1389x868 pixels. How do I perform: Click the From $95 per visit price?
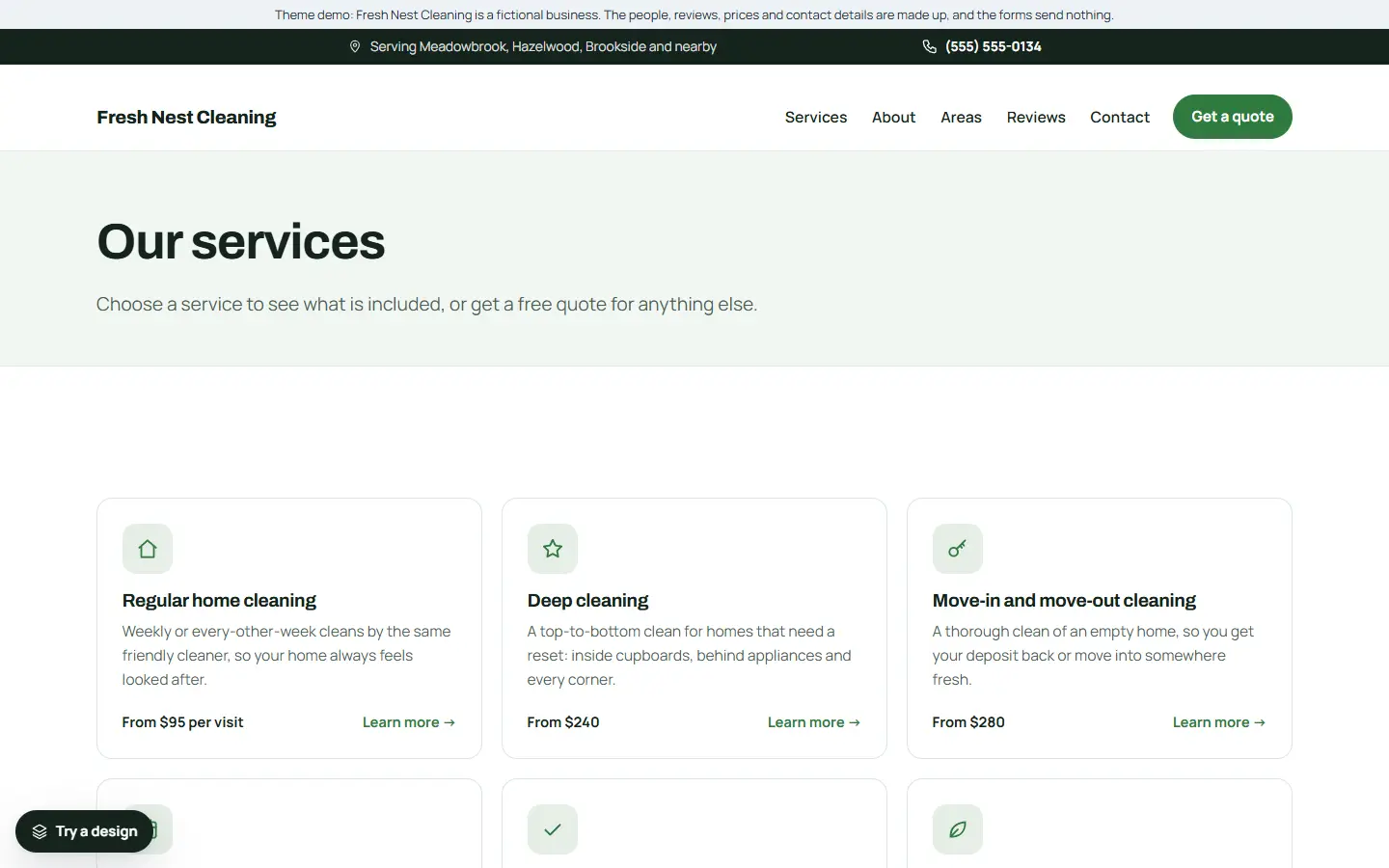click(182, 722)
